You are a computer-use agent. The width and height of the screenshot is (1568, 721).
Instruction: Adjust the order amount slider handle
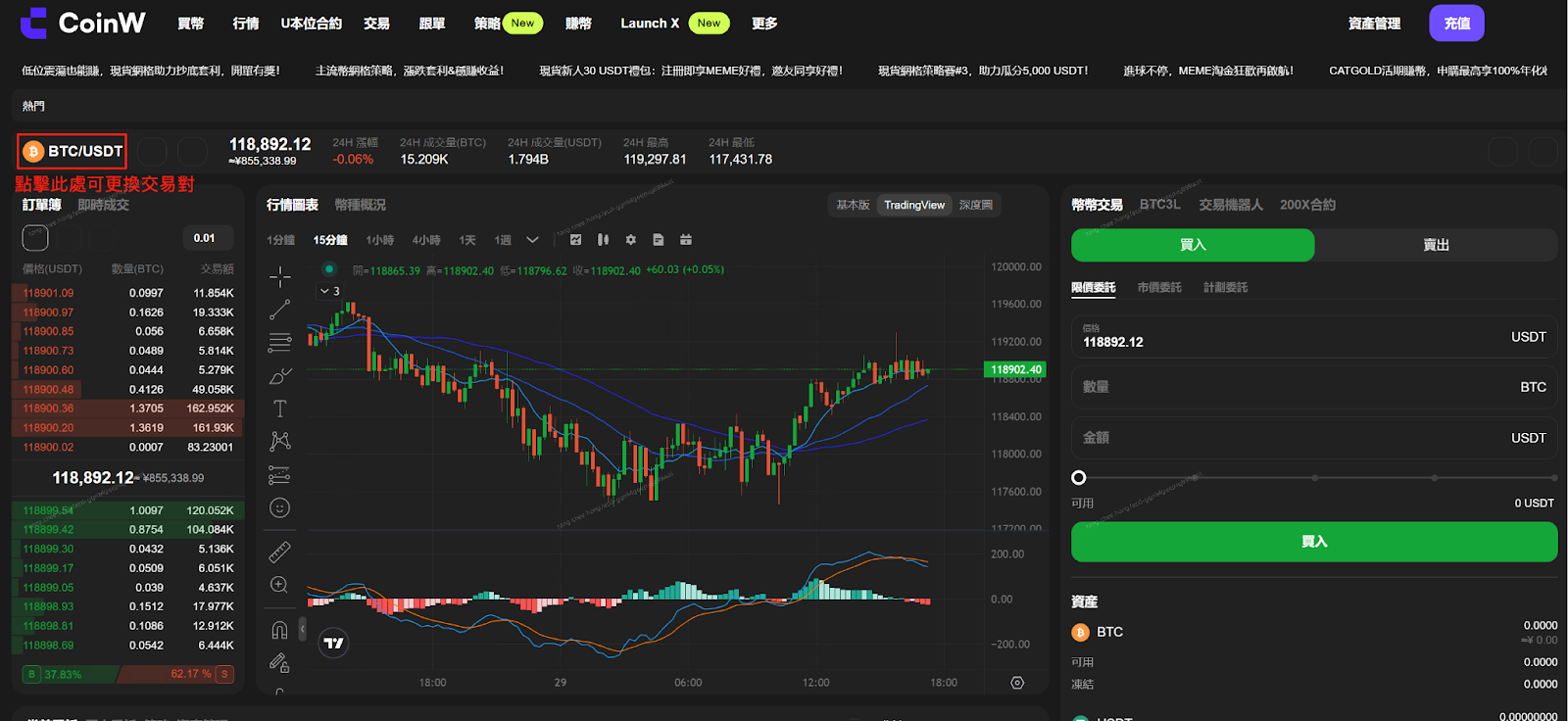(x=1079, y=478)
